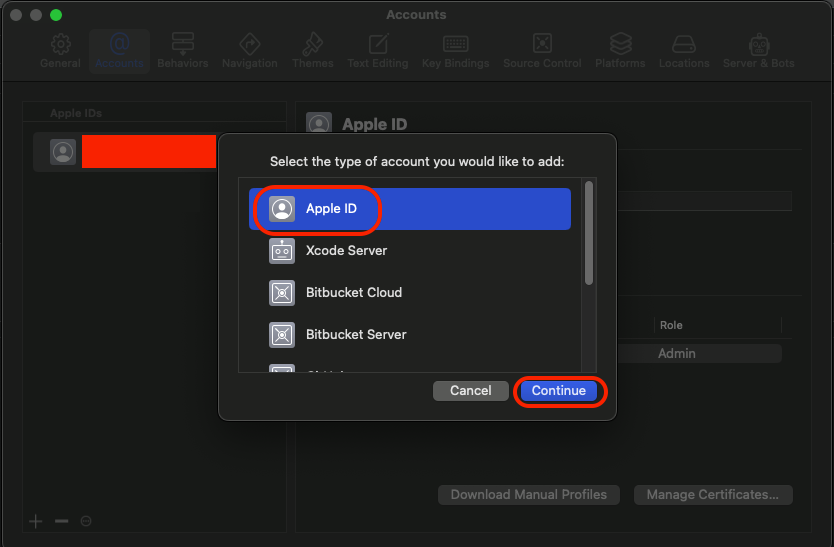Add a new account with plus button

tap(36, 521)
